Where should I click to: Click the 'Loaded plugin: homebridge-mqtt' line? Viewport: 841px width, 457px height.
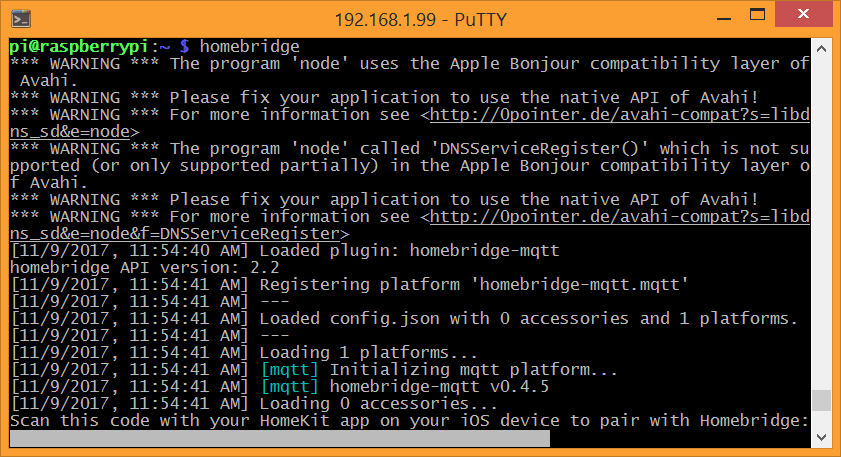pyautogui.click(x=285, y=250)
